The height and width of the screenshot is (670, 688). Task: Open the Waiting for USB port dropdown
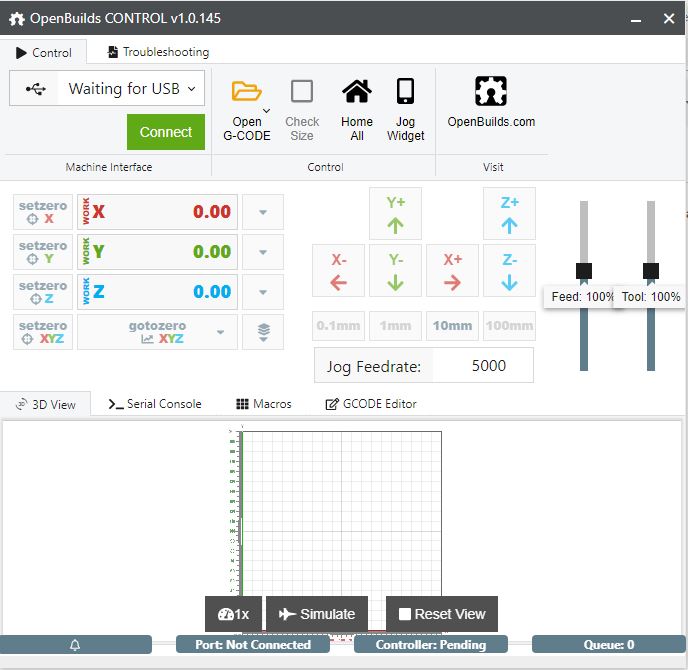(x=131, y=89)
